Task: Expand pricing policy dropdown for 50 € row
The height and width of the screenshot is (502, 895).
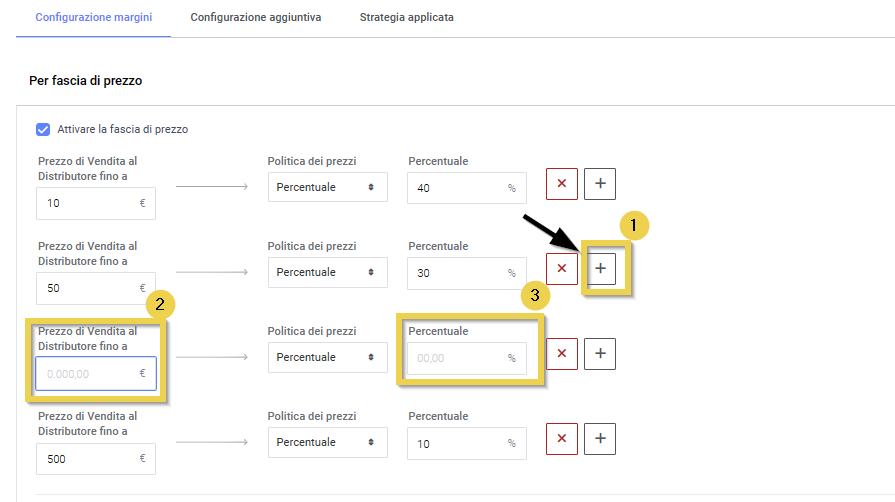Action: [x=327, y=272]
